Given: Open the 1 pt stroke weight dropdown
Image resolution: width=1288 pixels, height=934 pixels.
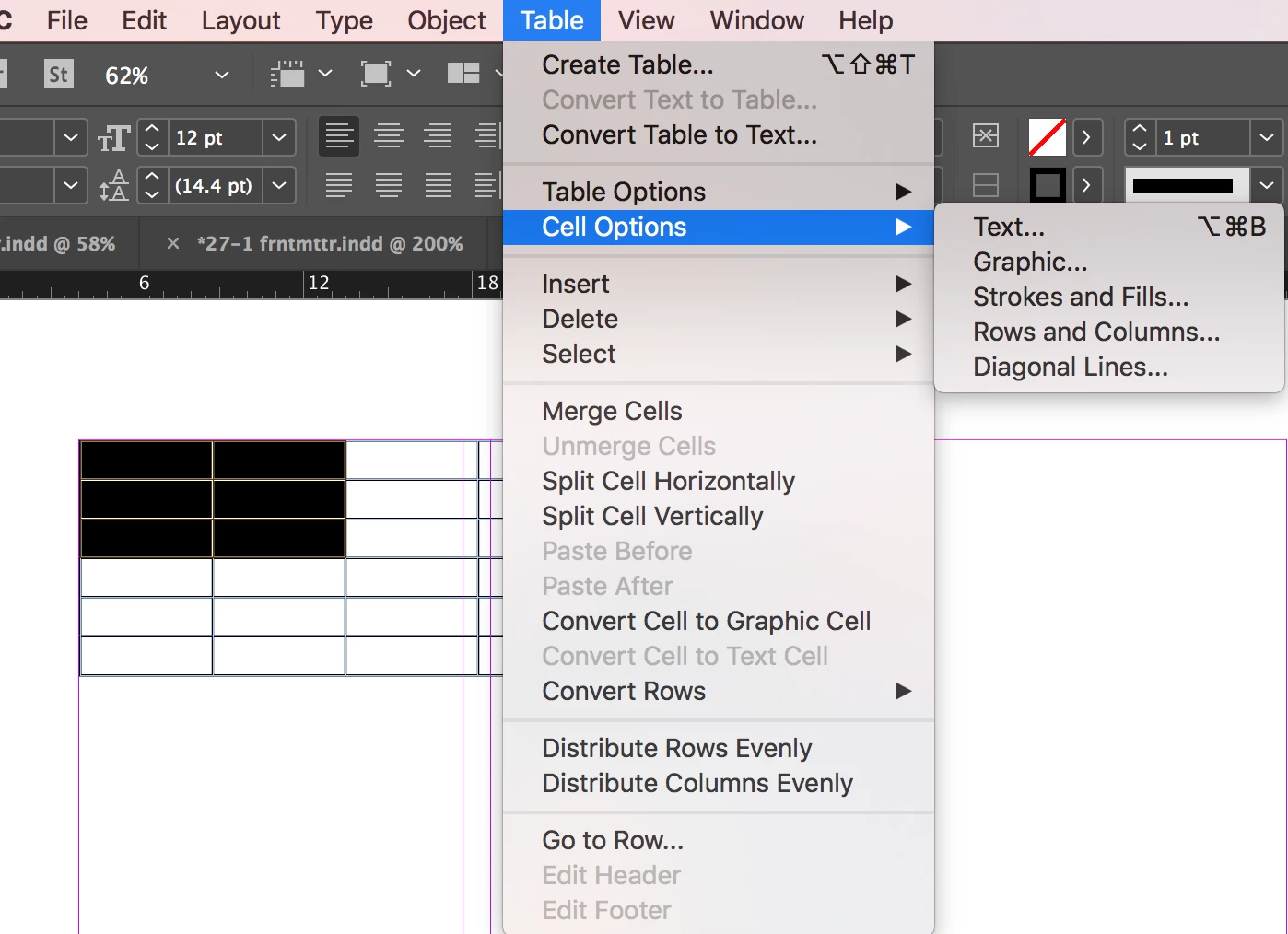Looking at the screenshot, I should tap(1267, 137).
